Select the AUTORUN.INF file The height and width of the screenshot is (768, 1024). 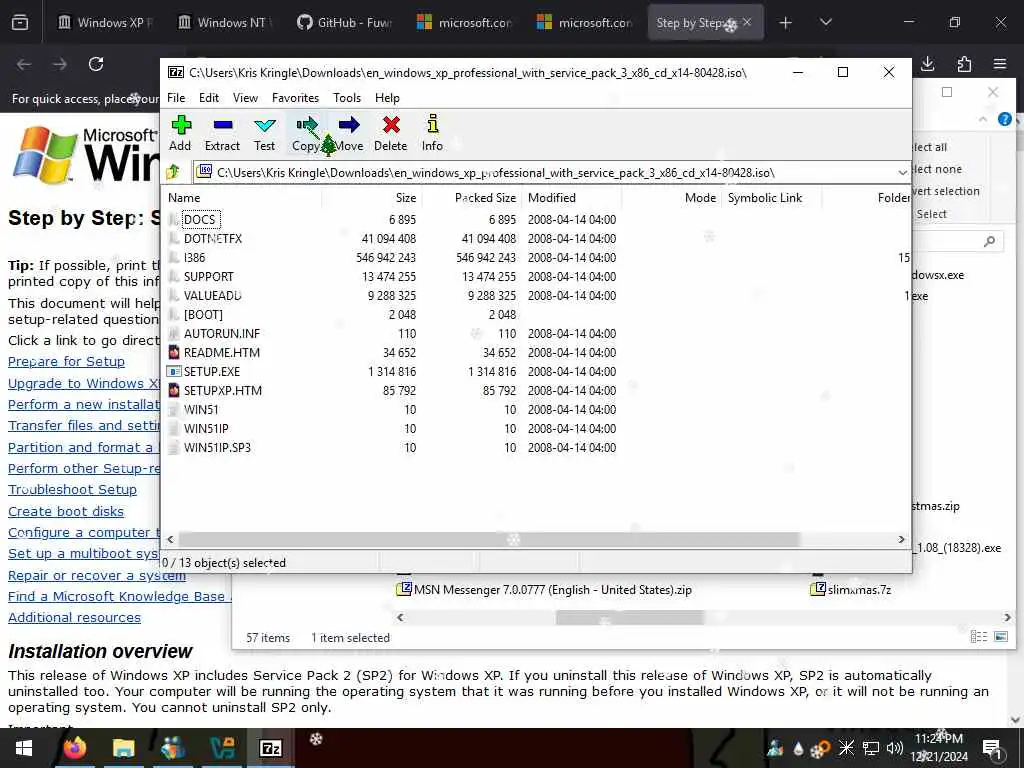pyautogui.click(x=222, y=333)
